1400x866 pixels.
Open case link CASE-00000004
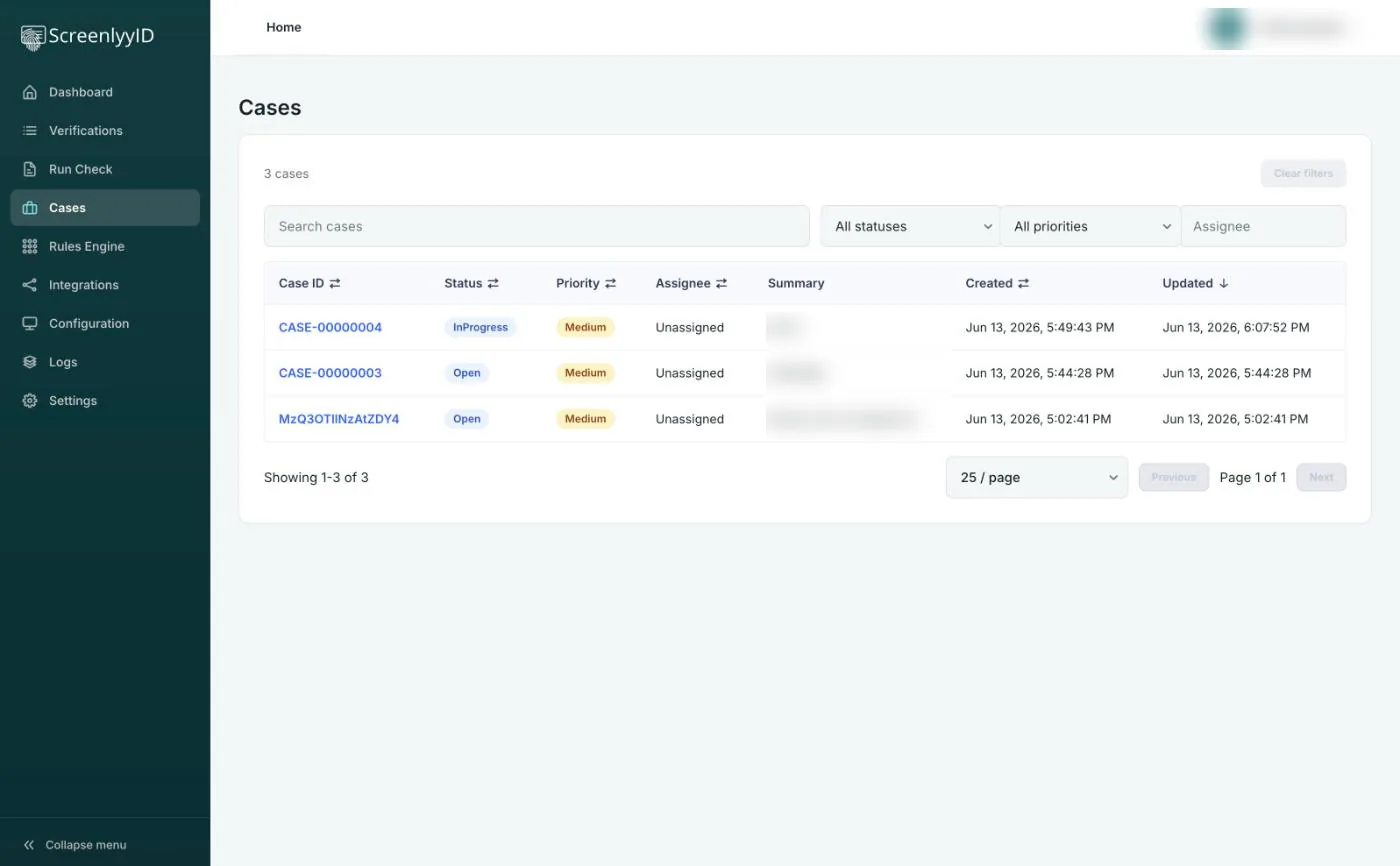pyautogui.click(x=330, y=328)
